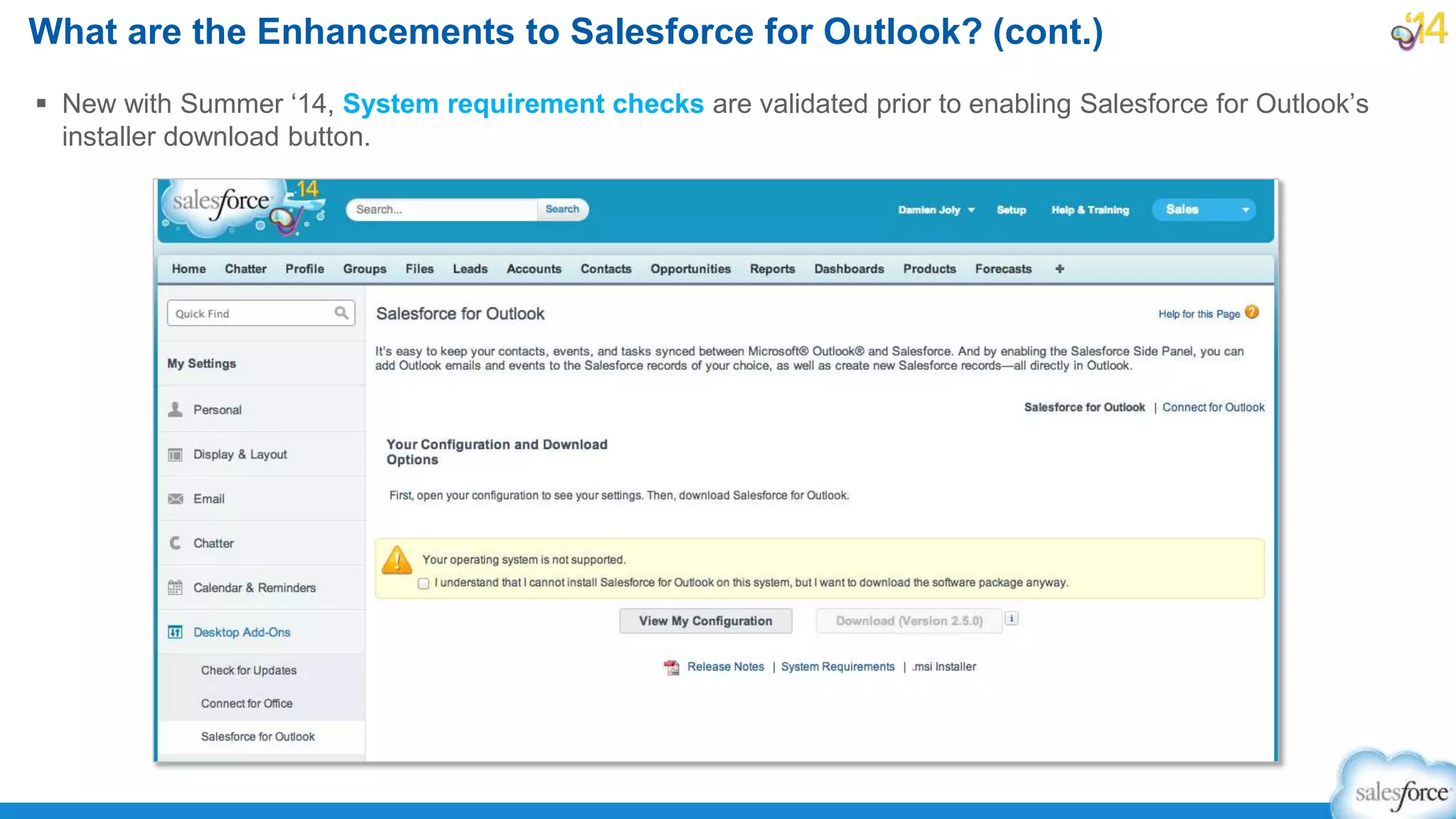Open the Profile tab
The height and width of the screenshot is (819, 1456).
point(304,269)
